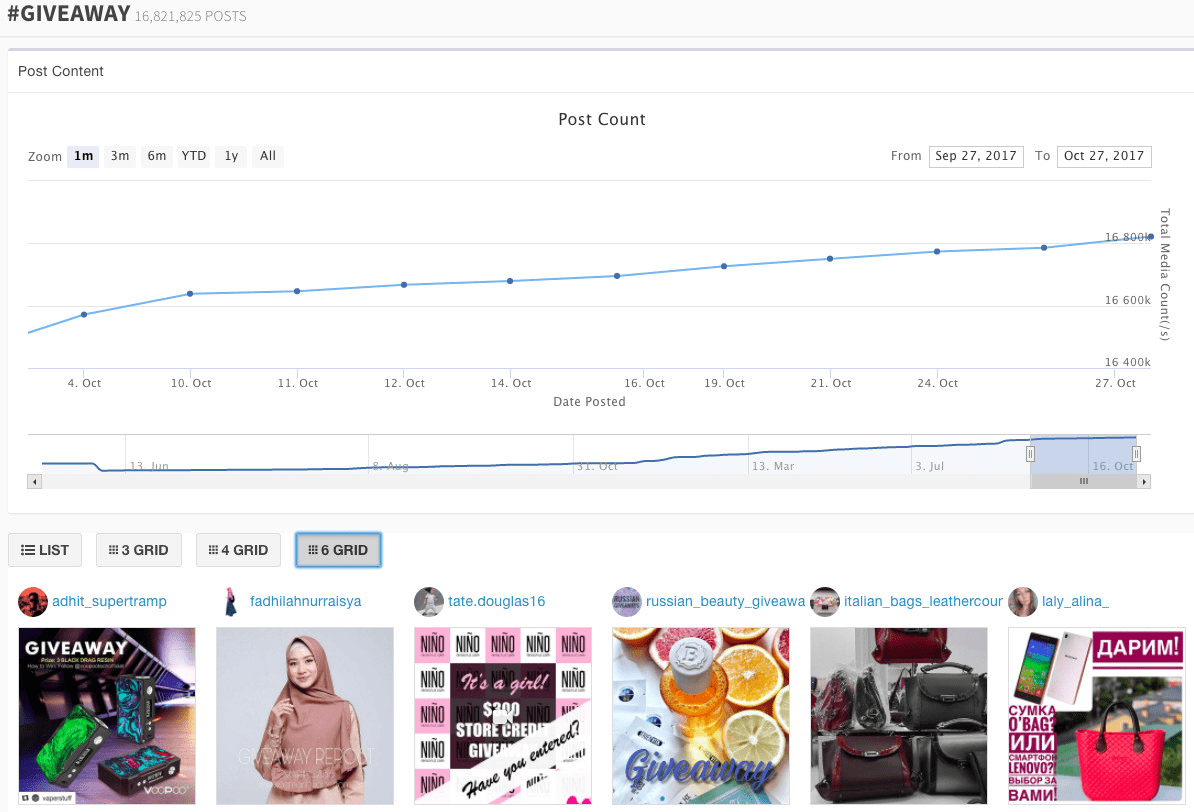This screenshot has width=1194, height=812.
Task: Open the orange Giveaway post thumbnail
Action: pyautogui.click(x=700, y=715)
